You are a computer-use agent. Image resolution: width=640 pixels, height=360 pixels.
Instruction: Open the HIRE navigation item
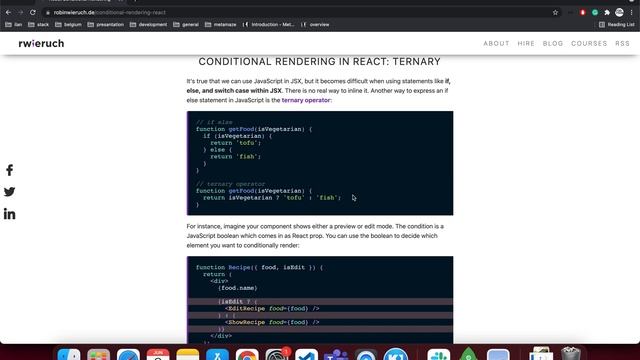click(x=526, y=43)
